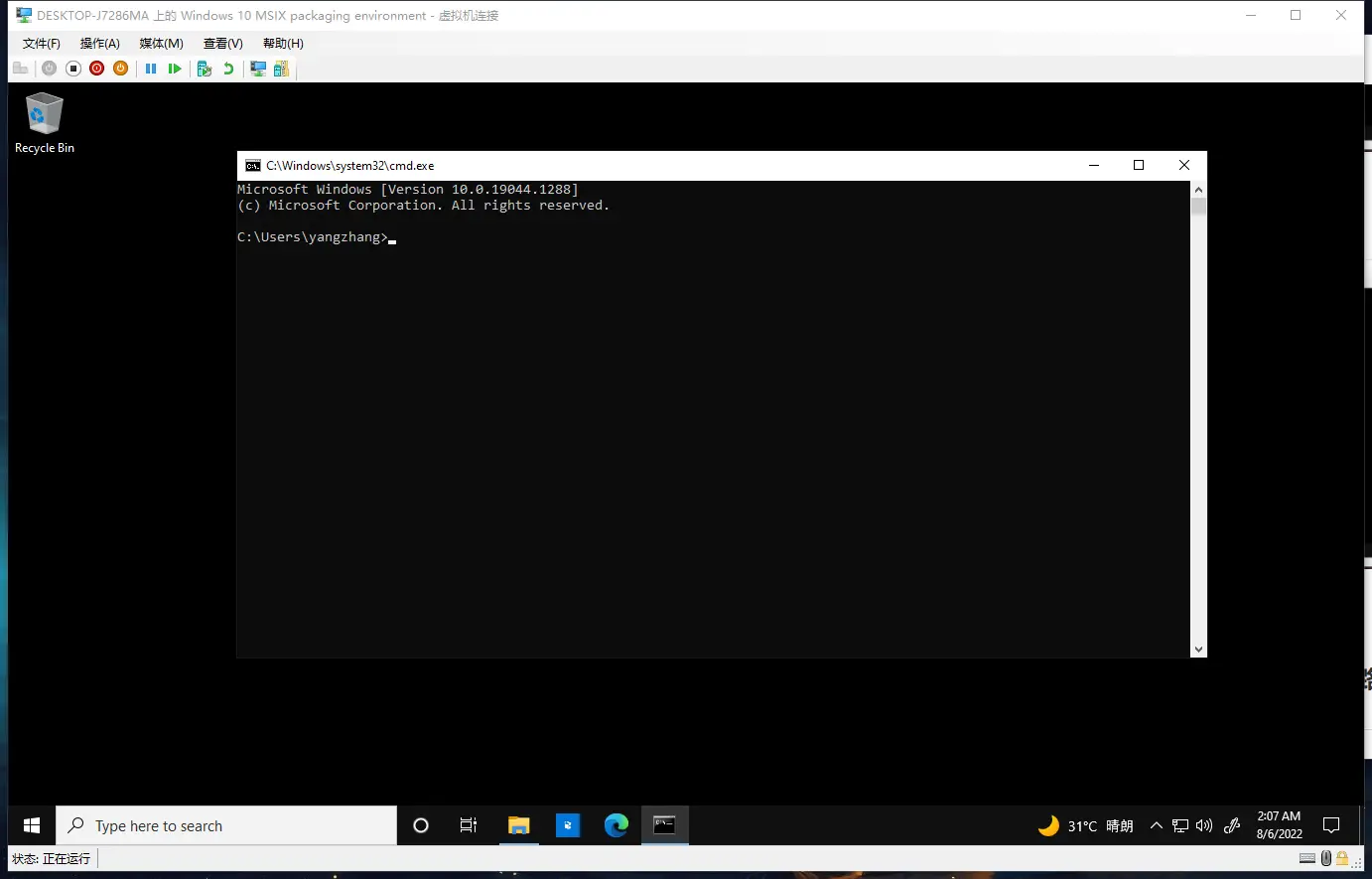Launch Microsoft Edge from the guest taskbar
The height and width of the screenshot is (879, 1372).
[x=616, y=825]
